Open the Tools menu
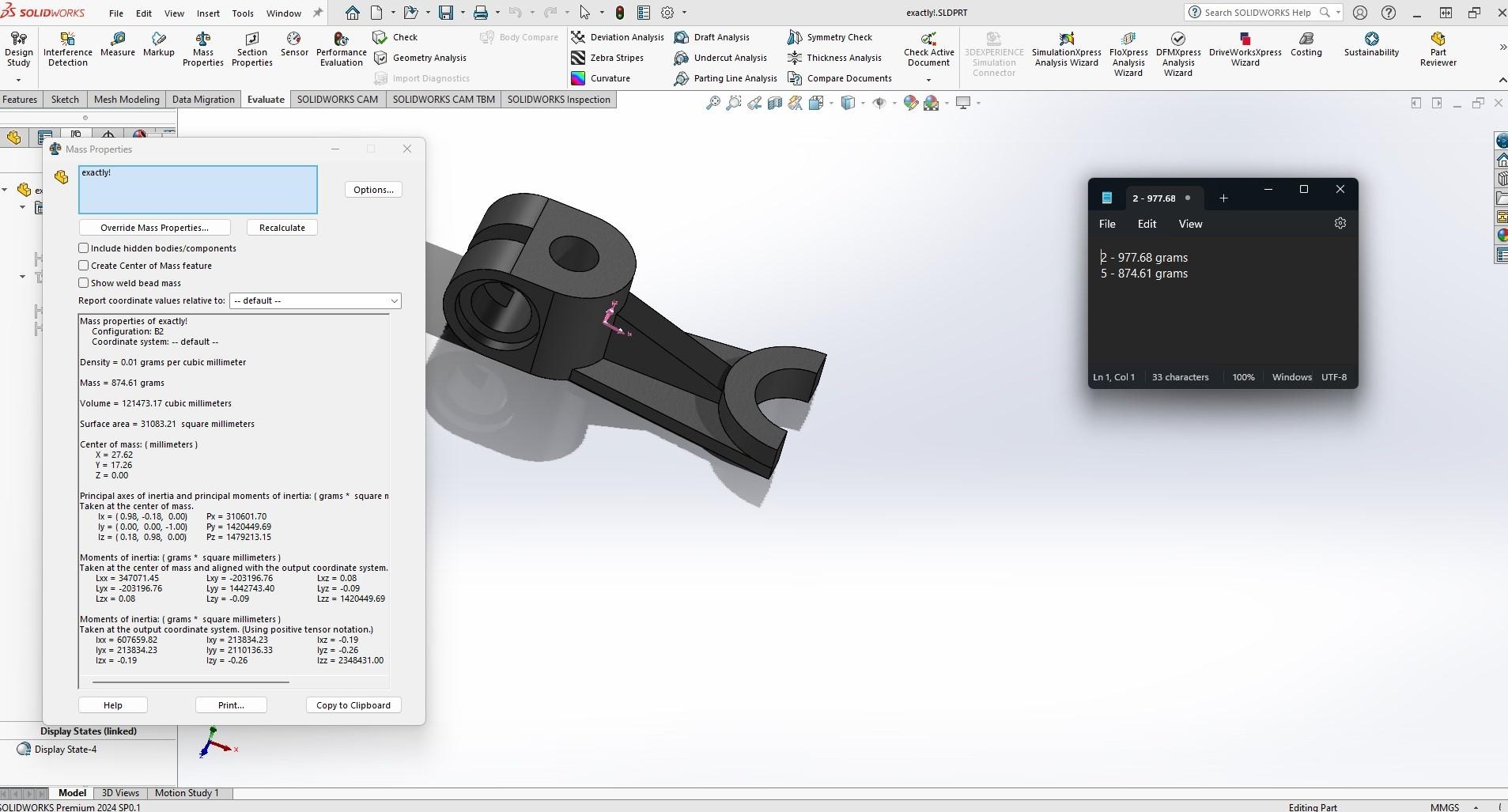The width and height of the screenshot is (1508, 812). tap(243, 13)
